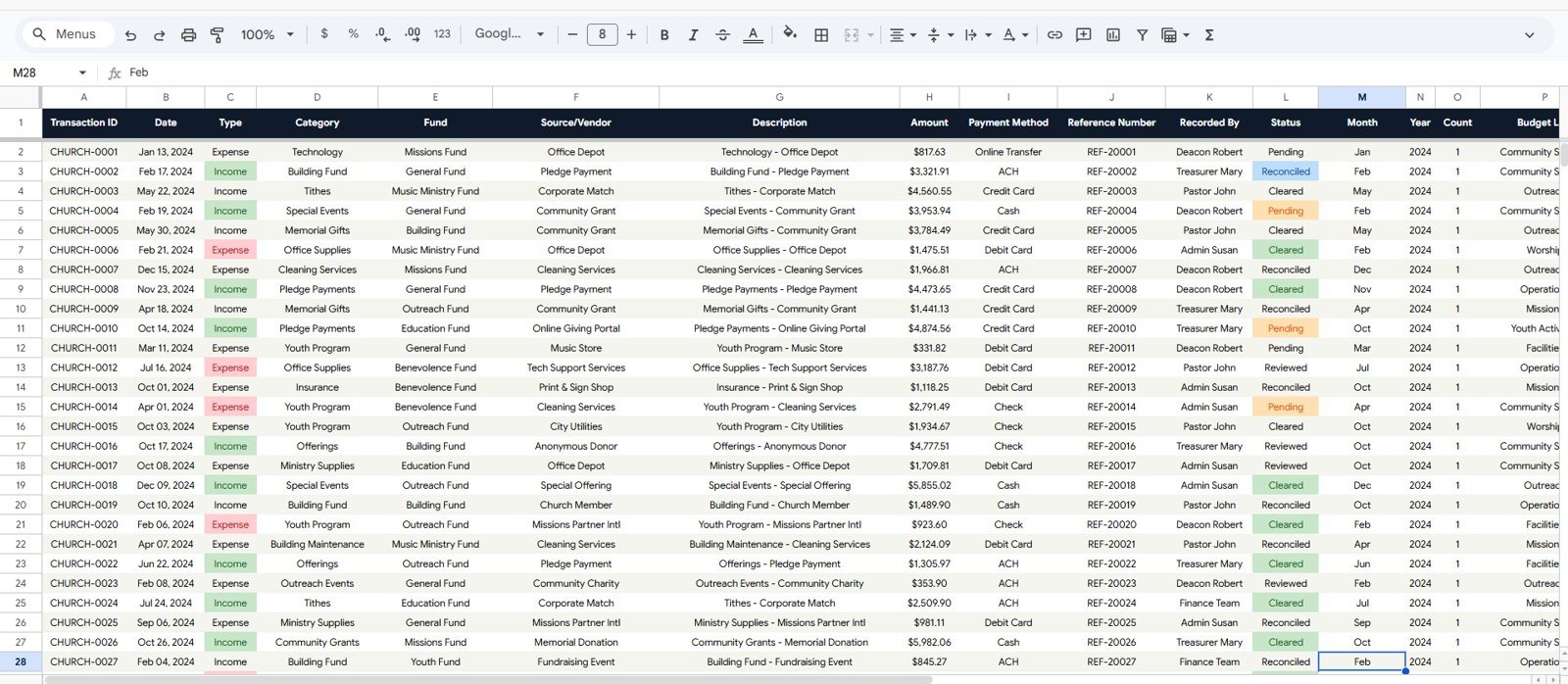Click the Transaction ID header cell
1568x684 pixels.
tap(83, 122)
